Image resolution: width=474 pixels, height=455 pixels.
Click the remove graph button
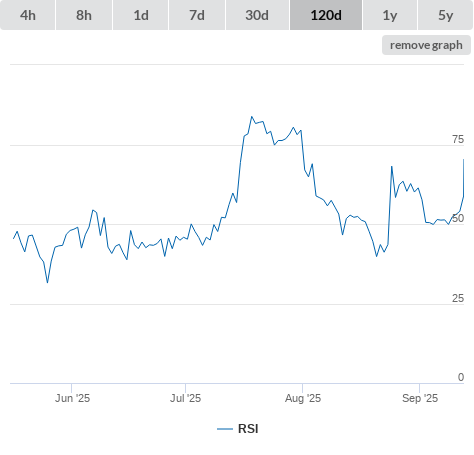(x=426, y=45)
